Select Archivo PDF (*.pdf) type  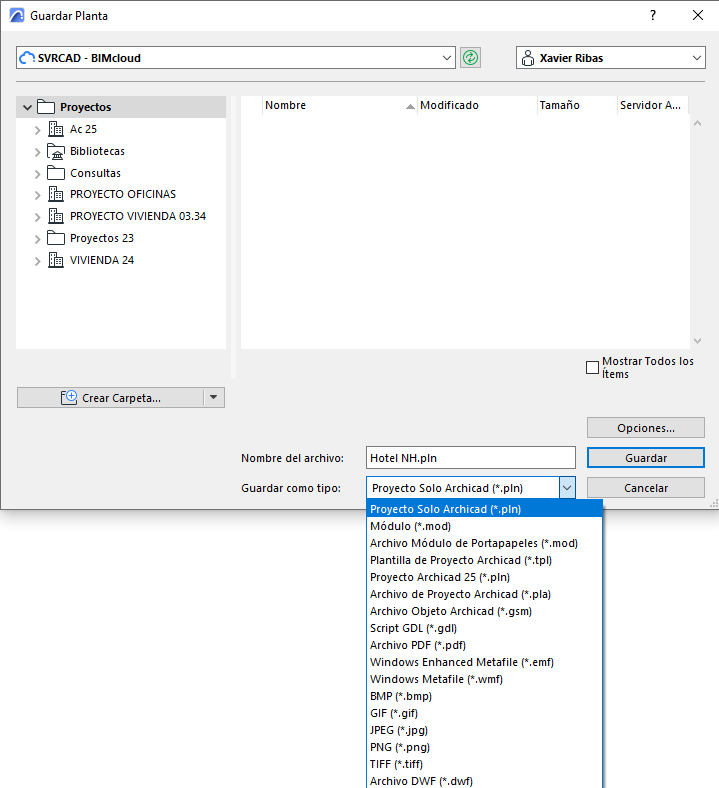[485, 645]
